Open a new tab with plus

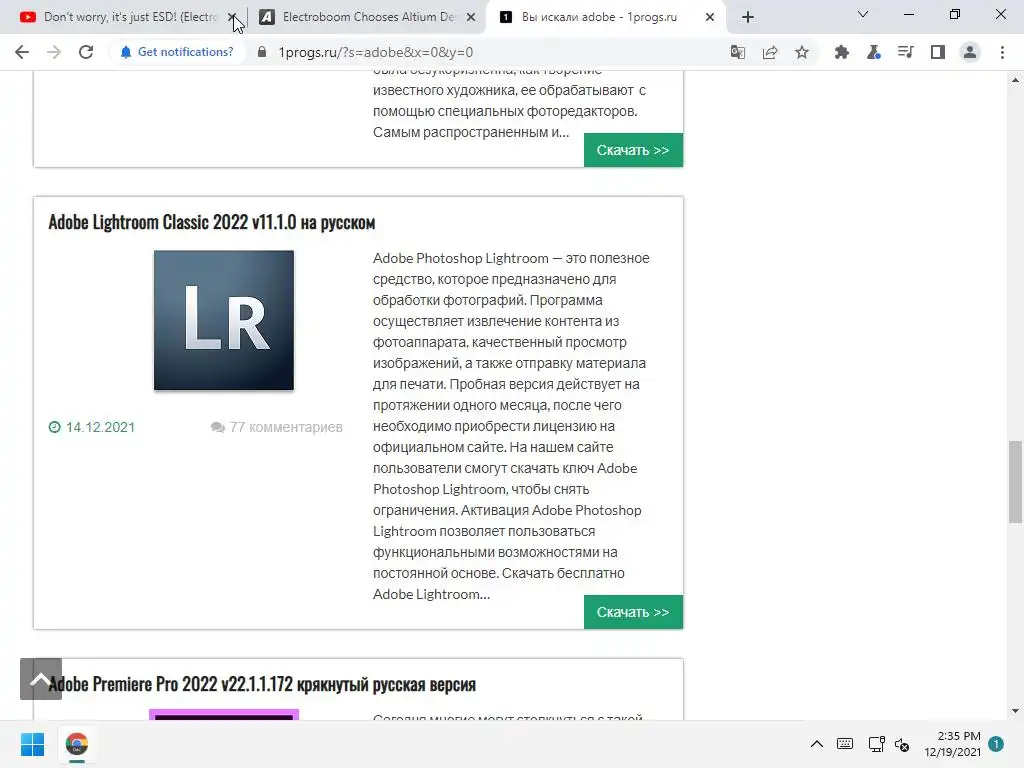[x=748, y=17]
